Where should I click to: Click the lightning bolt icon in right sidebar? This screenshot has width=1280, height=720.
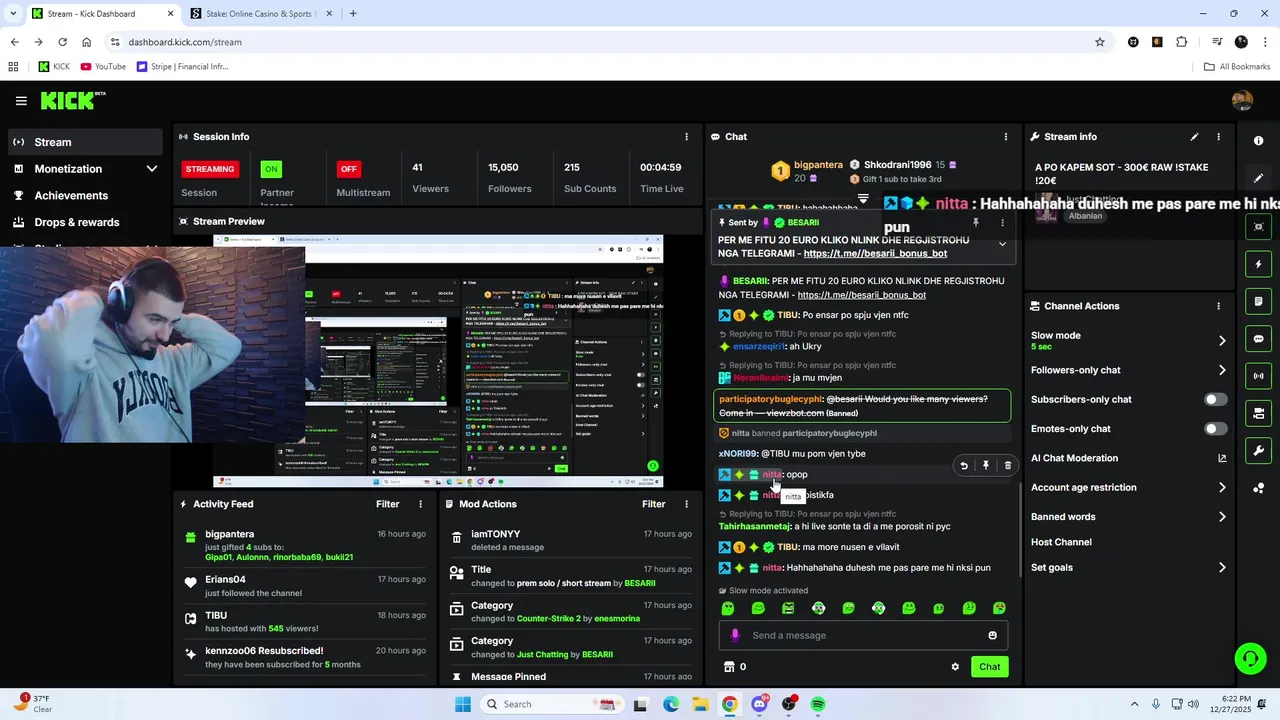(1258, 264)
